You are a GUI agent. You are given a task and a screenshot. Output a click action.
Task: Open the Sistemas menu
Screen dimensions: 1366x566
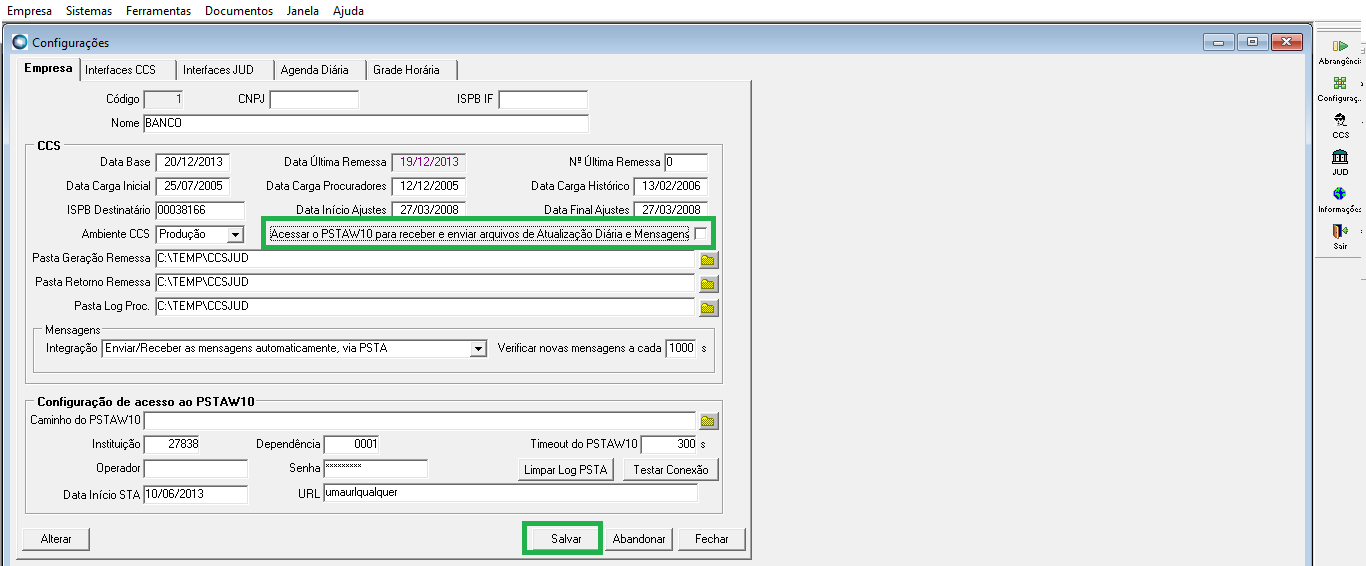[89, 11]
